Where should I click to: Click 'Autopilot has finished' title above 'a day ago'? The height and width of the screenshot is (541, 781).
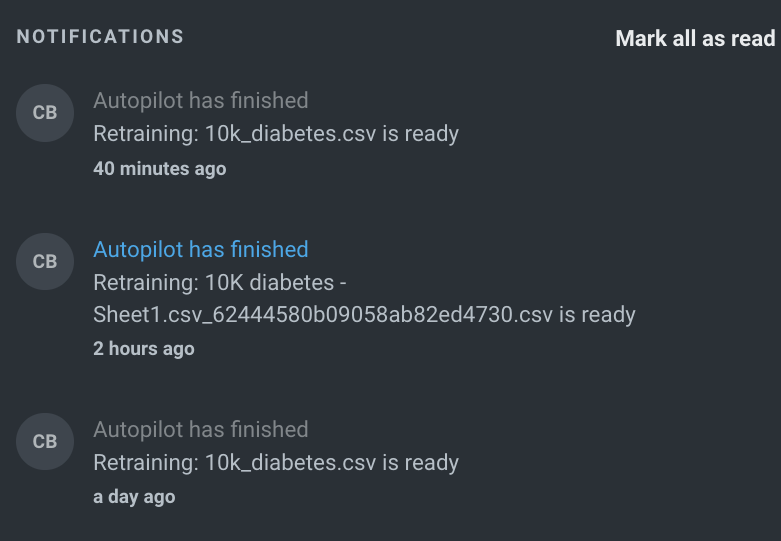pos(200,429)
